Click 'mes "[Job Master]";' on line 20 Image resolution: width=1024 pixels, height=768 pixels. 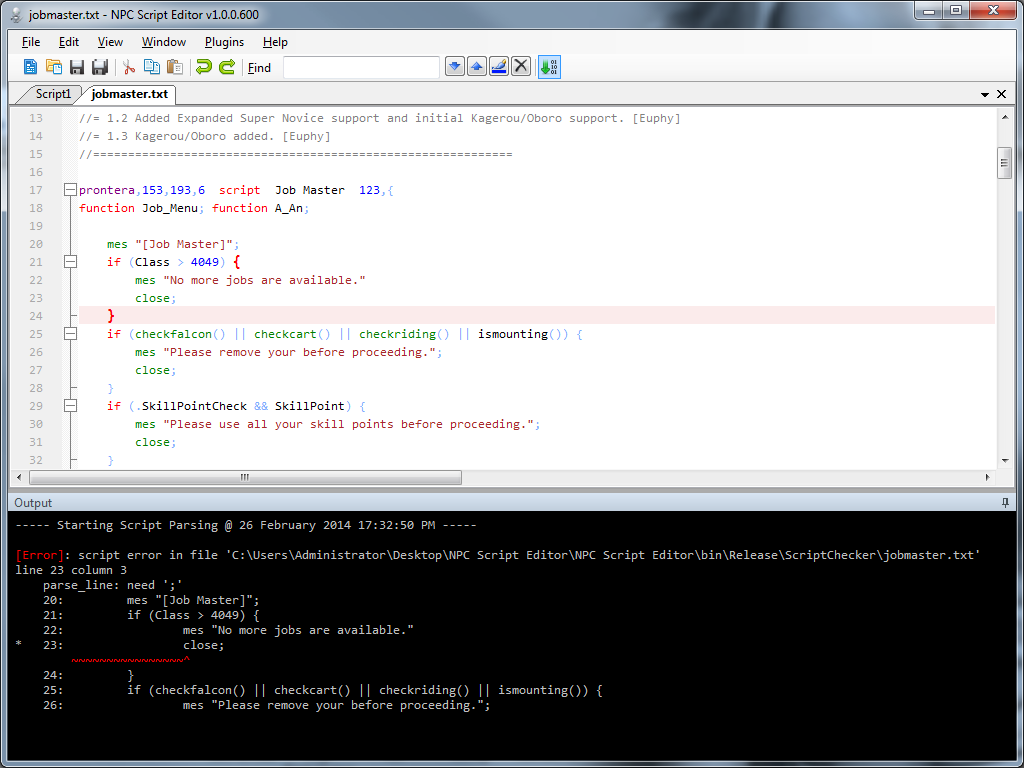coord(173,244)
